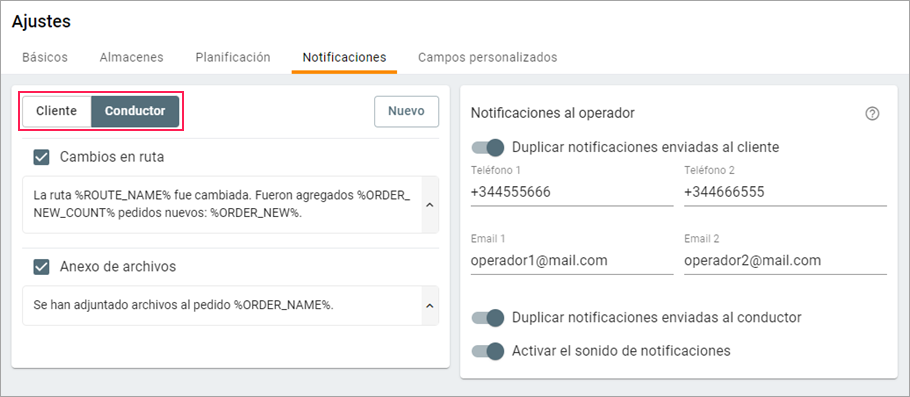Image resolution: width=910 pixels, height=397 pixels.
Task: Collapse the Anexo de archivos message template
Action: coord(429,305)
